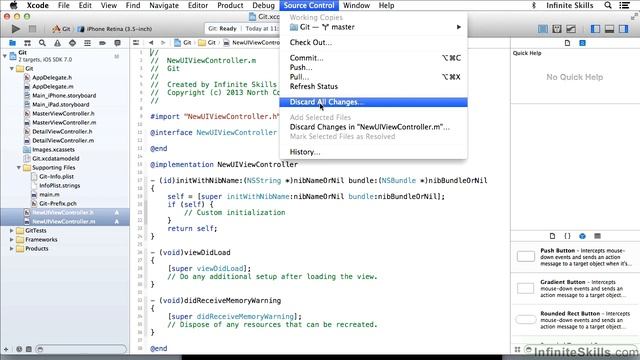Open Notification Center
Viewport: 640px width, 360px height.
click(624, 5)
